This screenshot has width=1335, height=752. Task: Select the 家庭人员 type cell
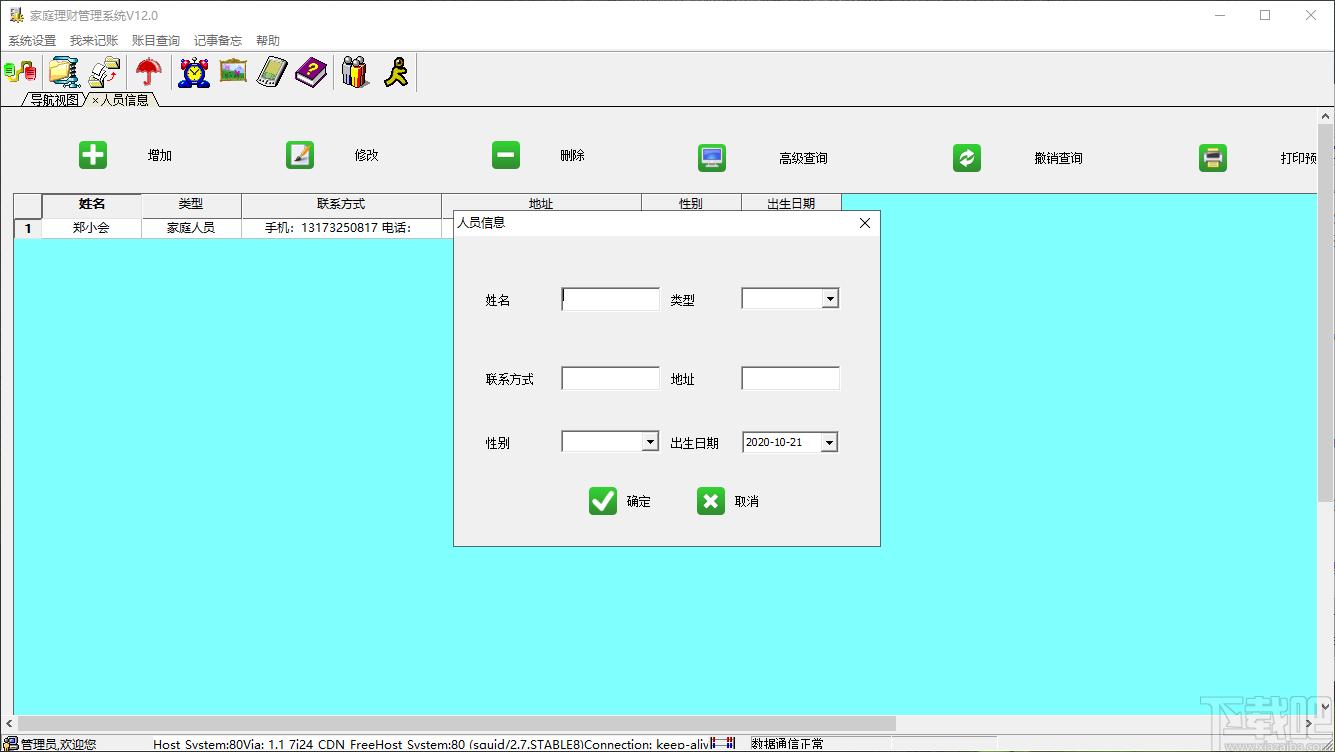click(x=191, y=228)
